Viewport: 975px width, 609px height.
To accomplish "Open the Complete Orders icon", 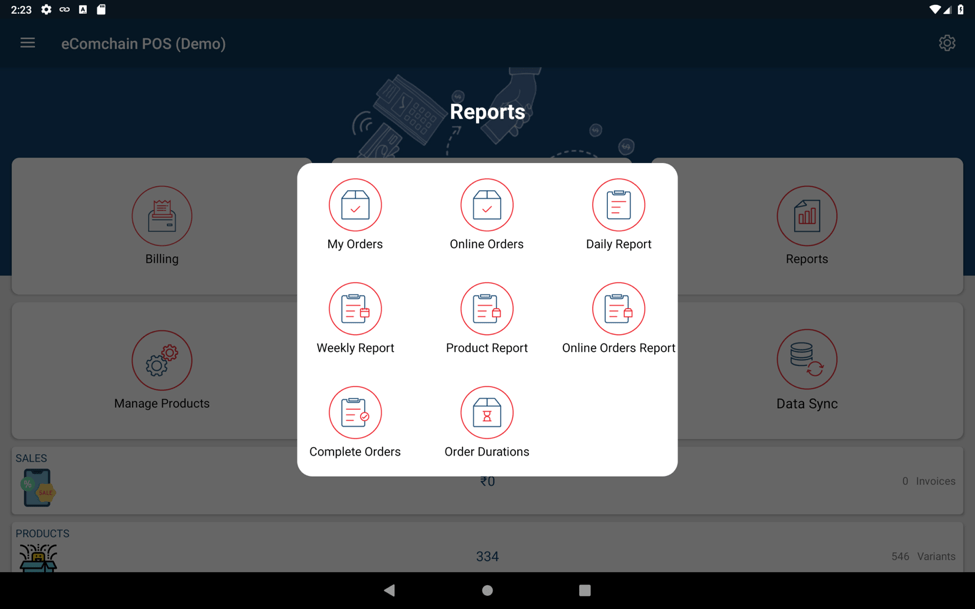I will tap(355, 412).
